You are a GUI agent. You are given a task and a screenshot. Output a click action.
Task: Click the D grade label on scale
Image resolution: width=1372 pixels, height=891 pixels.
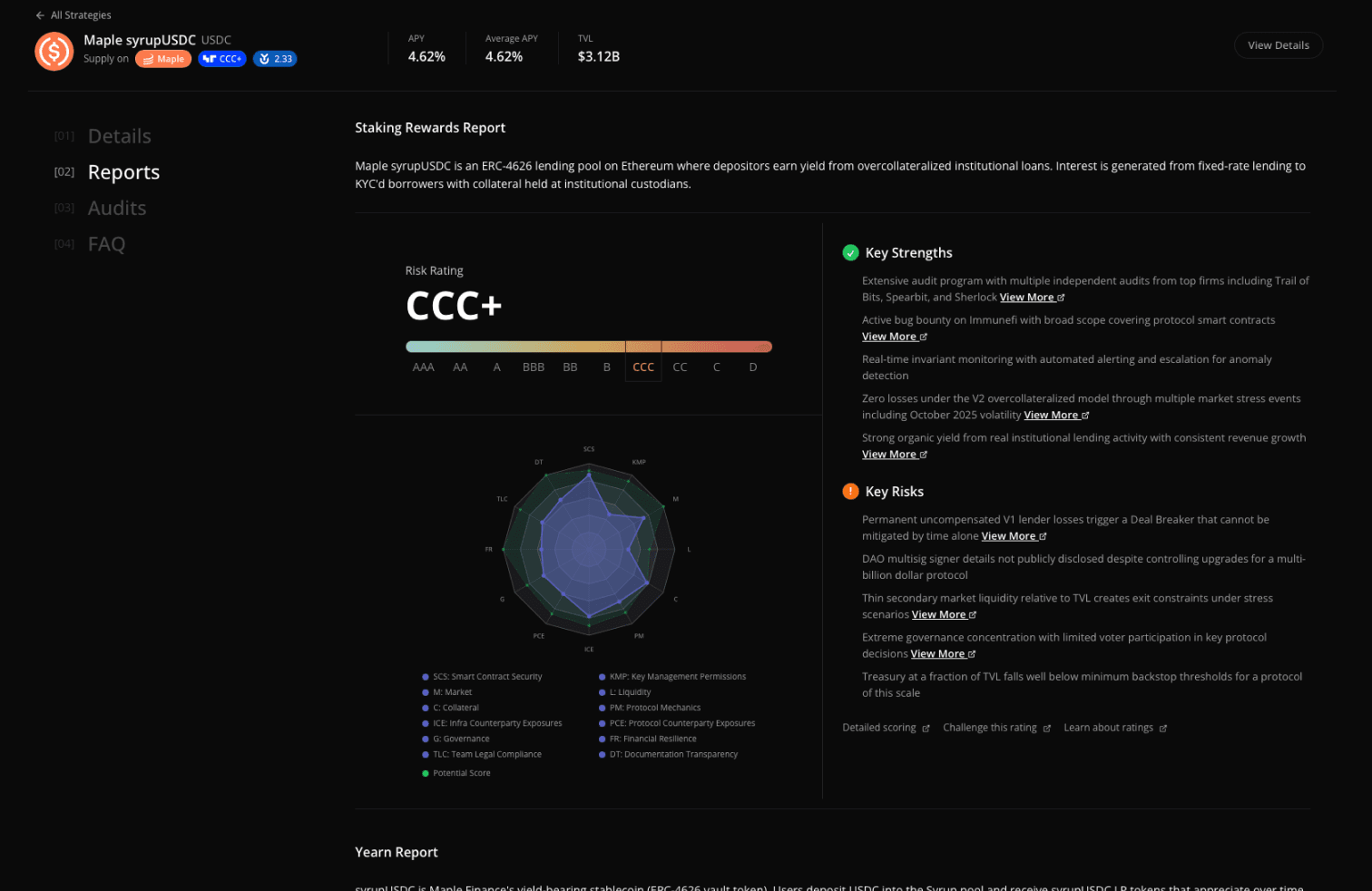(753, 367)
